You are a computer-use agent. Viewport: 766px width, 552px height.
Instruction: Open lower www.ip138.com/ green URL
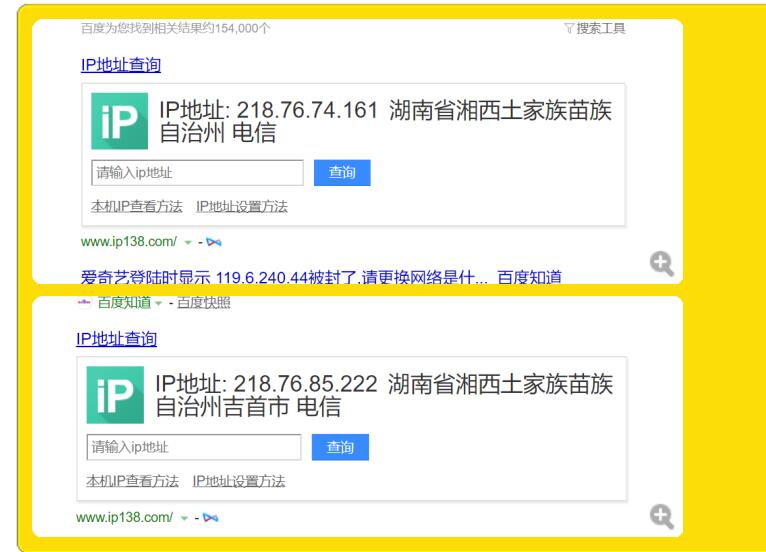(125, 517)
